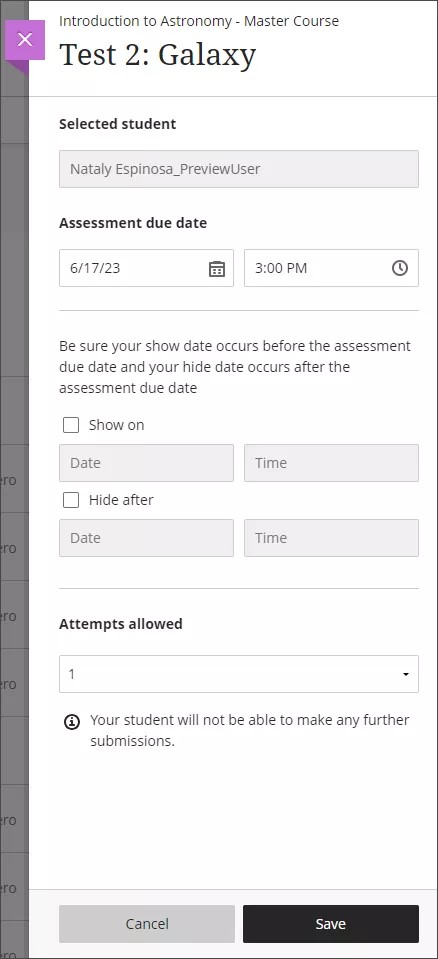Screen dimensions: 438x959
Task: Click the Test 2: Galaxy heading
Action: [157, 56]
